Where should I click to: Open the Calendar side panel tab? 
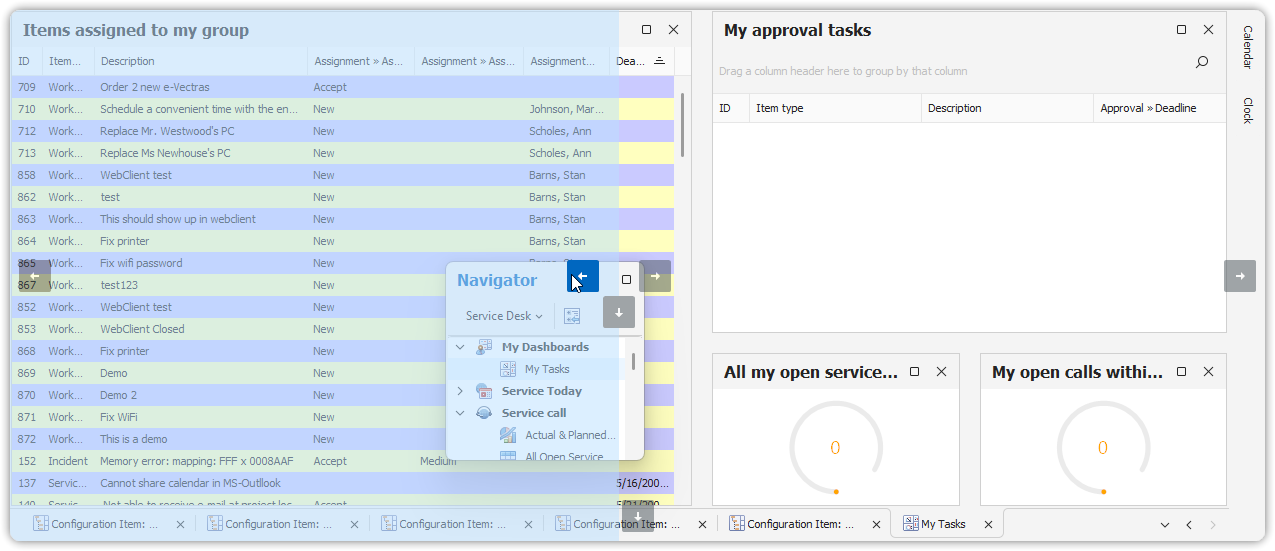tap(1248, 47)
